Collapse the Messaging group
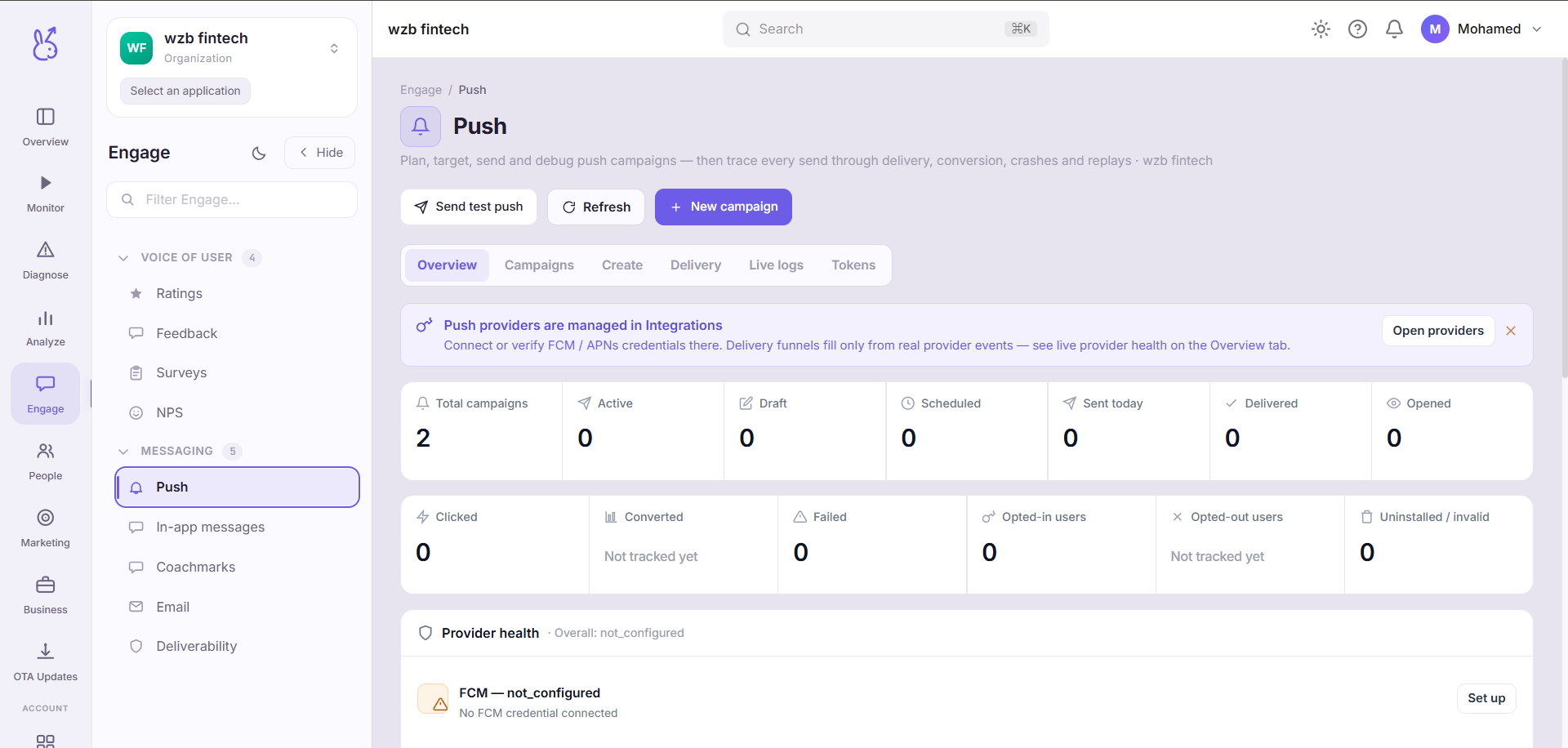 coord(123,452)
